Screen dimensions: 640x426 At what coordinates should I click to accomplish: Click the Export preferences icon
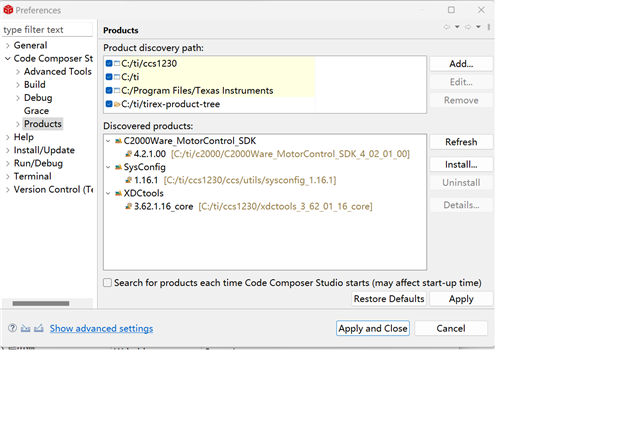coord(39,328)
